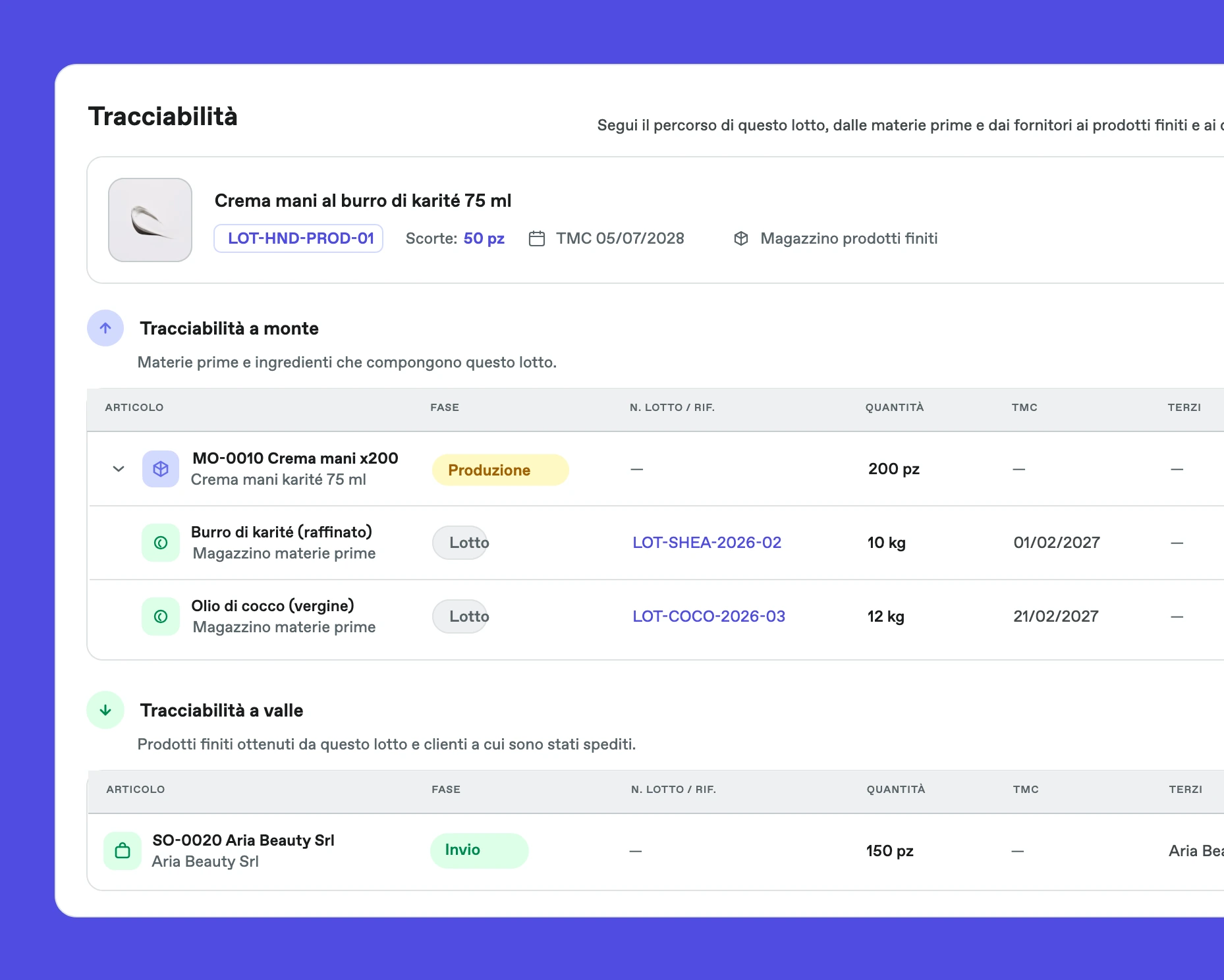
Task: Click the 21/02/2027 TMC date cell
Action: (1056, 616)
